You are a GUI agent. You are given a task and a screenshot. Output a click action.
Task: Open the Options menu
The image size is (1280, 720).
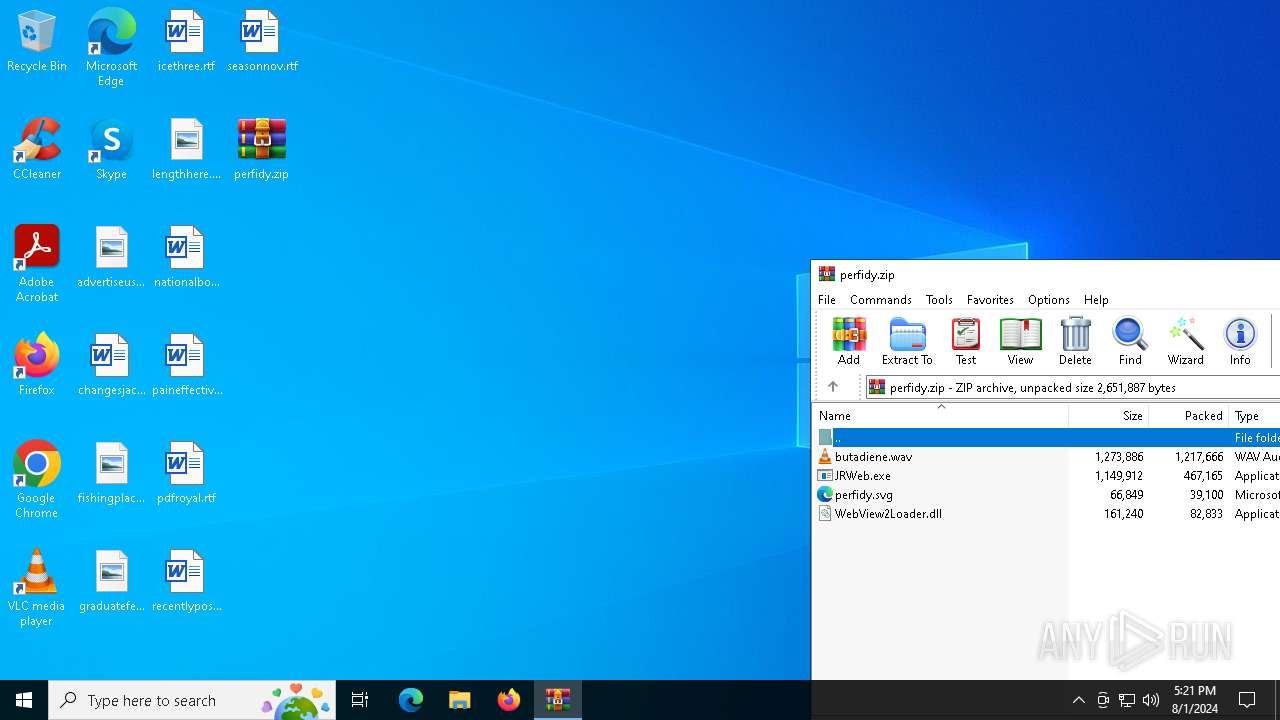1049,300
